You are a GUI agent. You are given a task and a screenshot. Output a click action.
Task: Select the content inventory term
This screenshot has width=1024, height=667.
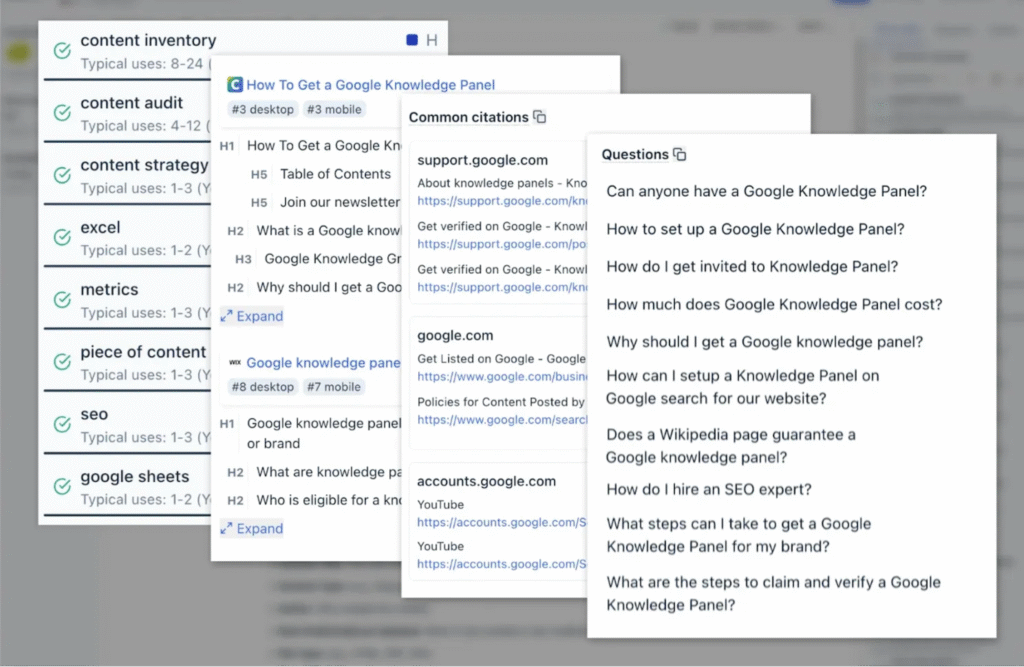148,41
